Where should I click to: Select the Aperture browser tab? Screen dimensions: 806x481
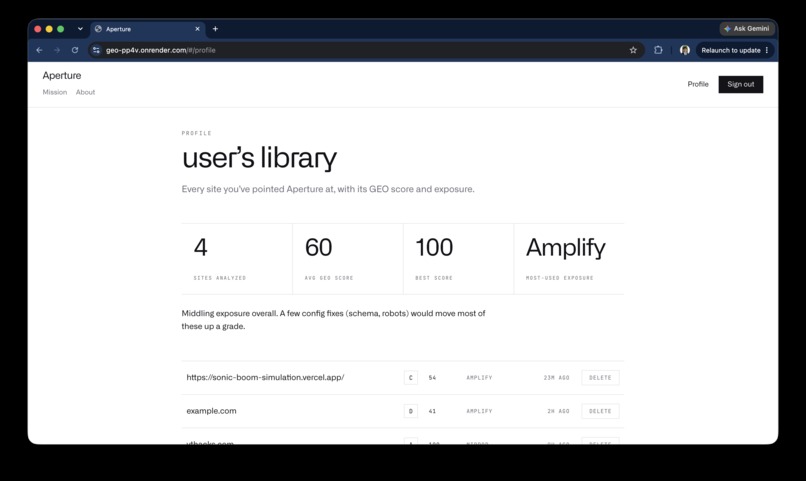pyautogui.click(x=148, y=29)
